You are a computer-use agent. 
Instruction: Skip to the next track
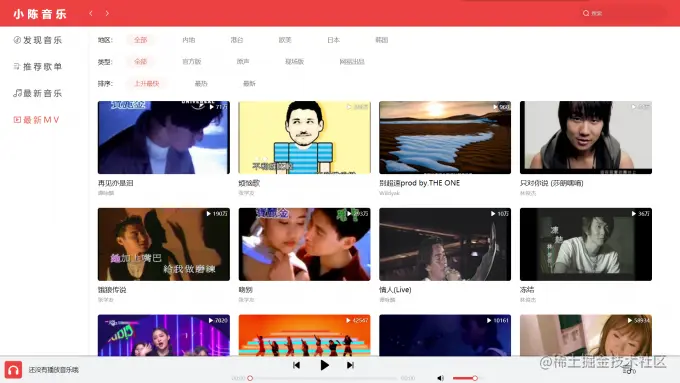click(x=350, y=365)
